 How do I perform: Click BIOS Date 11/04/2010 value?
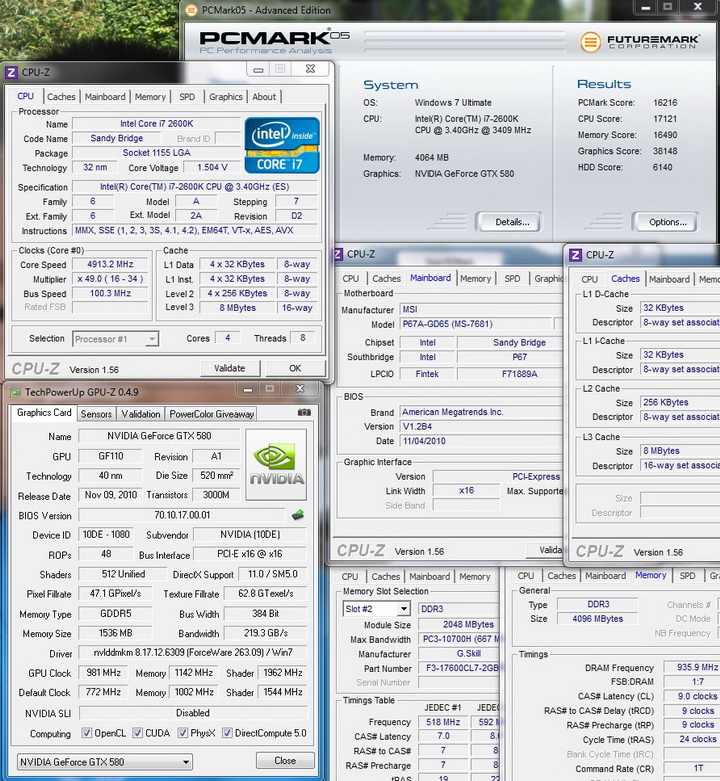click(481, 441)
